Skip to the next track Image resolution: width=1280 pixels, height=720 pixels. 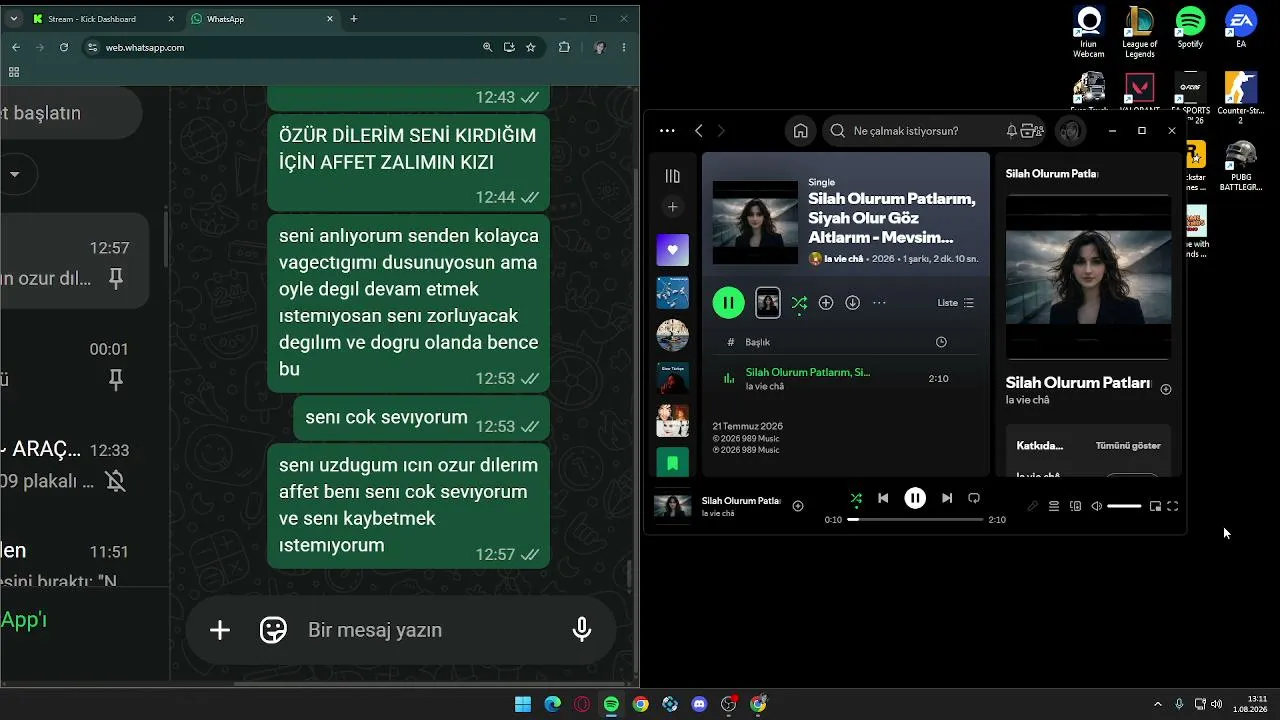(x=947, y=498)
